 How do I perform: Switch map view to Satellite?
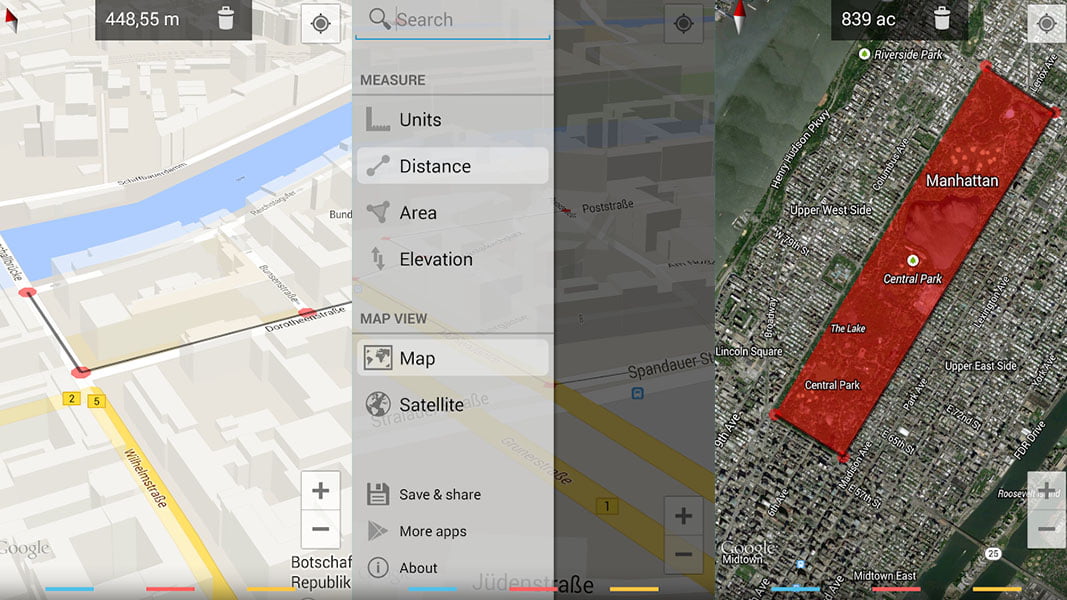click(x=453, y=405)
